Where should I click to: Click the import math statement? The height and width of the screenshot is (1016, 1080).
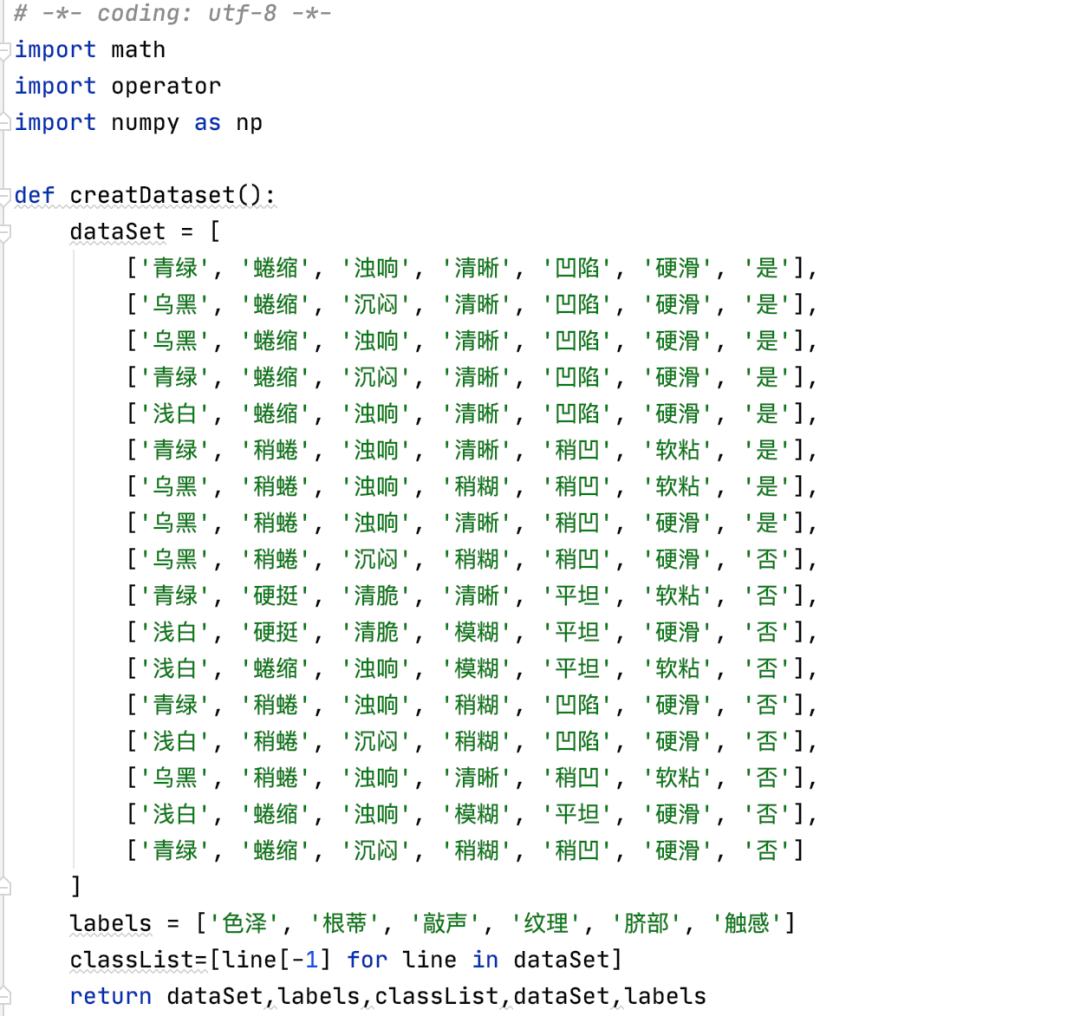tap(90, 49)
